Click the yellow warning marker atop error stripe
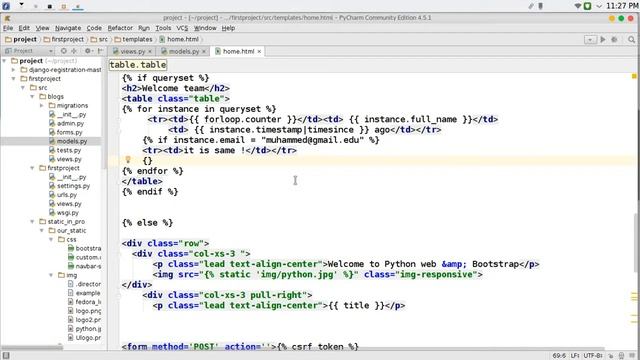The width and height of the screenshot is (640, 360). pyautogui.click(x=634, y=76)
